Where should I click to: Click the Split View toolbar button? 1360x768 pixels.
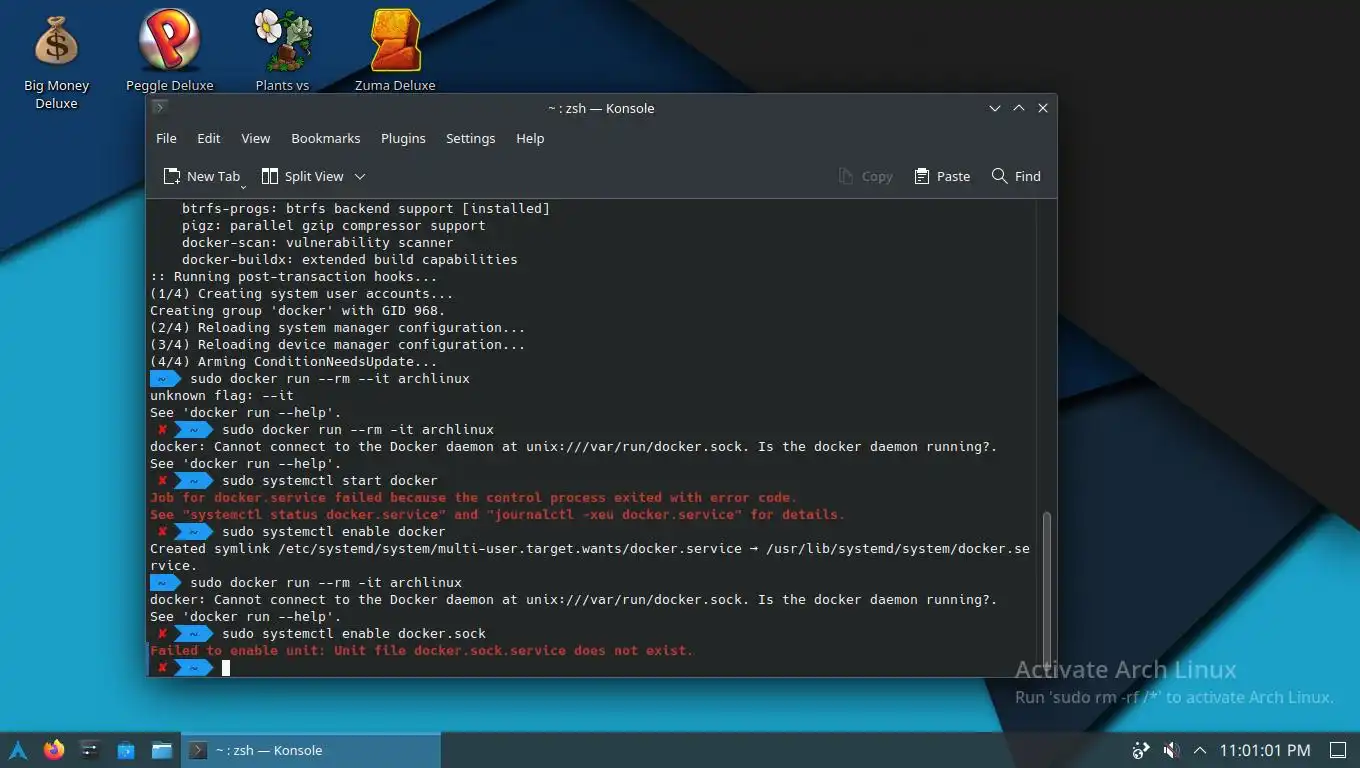coord(302,176)
